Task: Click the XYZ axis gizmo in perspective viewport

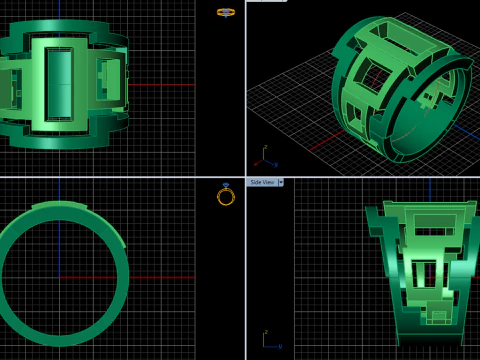Action: [266, 156]
